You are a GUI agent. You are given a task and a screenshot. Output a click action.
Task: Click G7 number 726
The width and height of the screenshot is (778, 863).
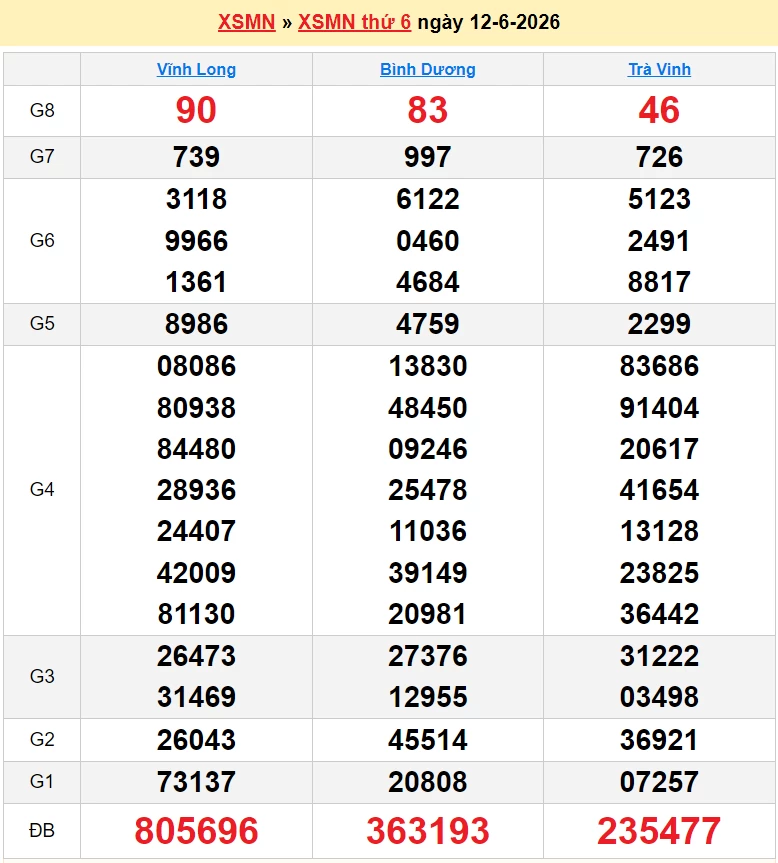point(659,157)
